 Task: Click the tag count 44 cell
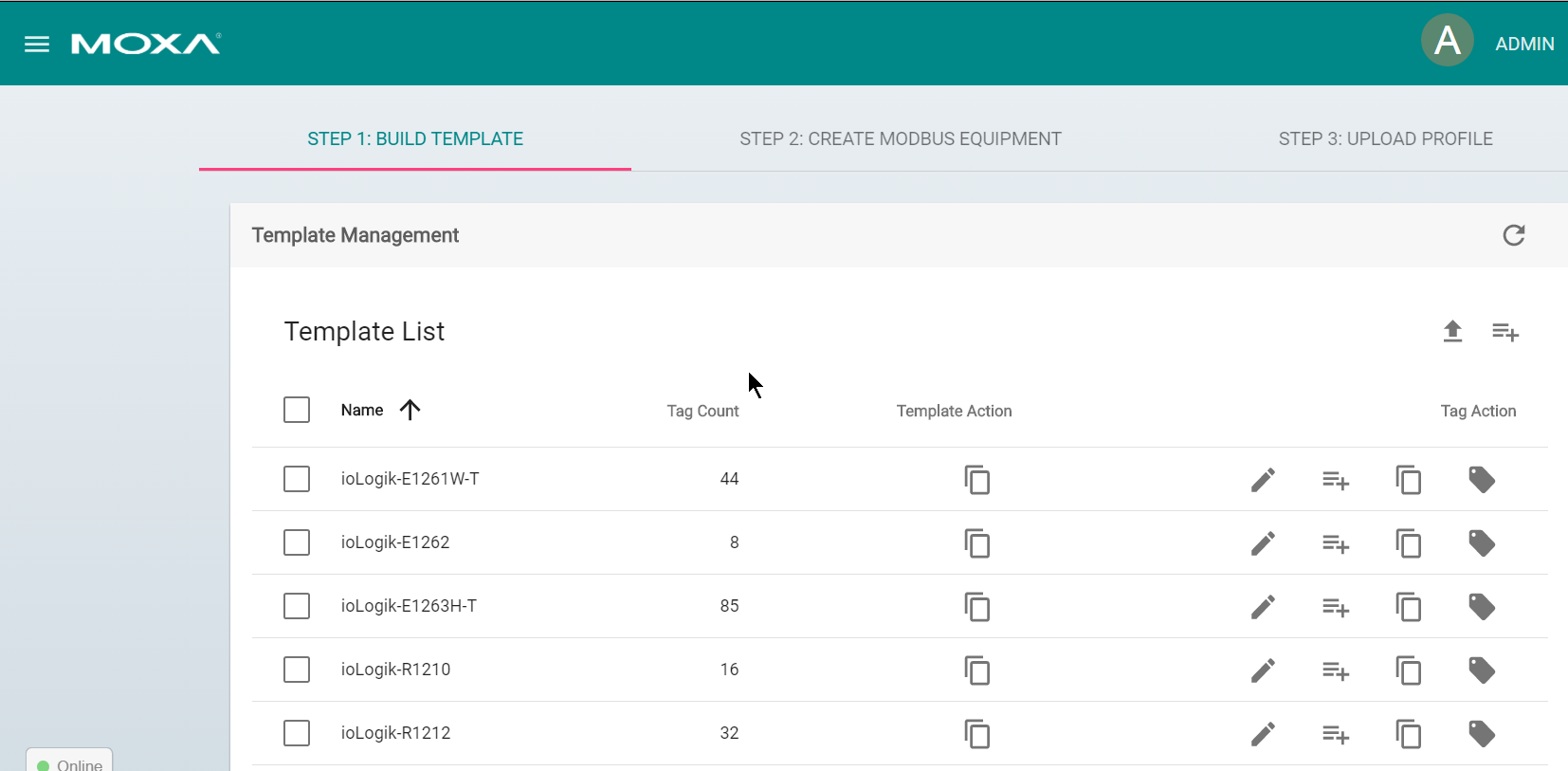[x=729, y=479]
